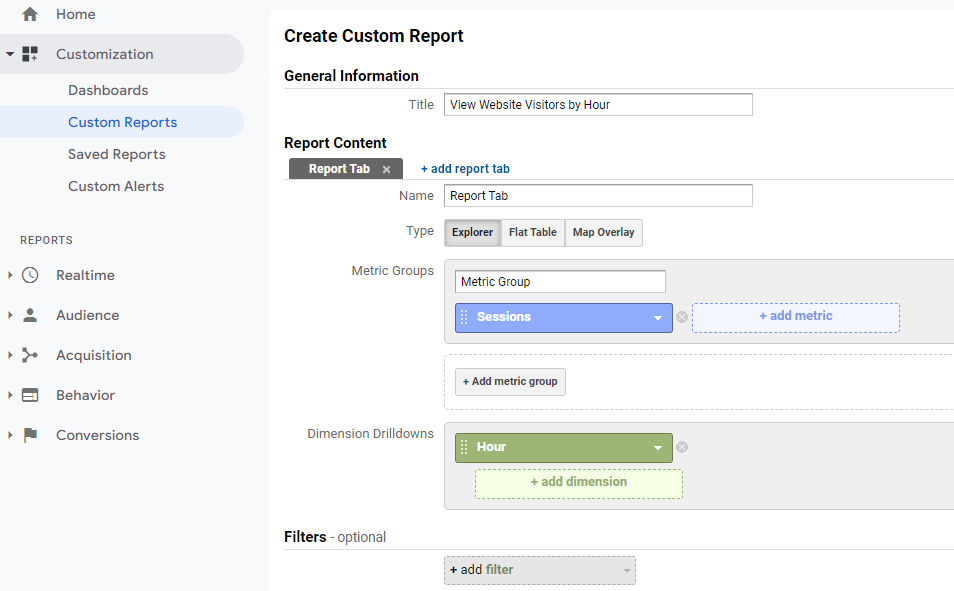This screenshot has width=954, height=591.
Task: Click the Realtime clock icon
Action: tap(30, 275)
